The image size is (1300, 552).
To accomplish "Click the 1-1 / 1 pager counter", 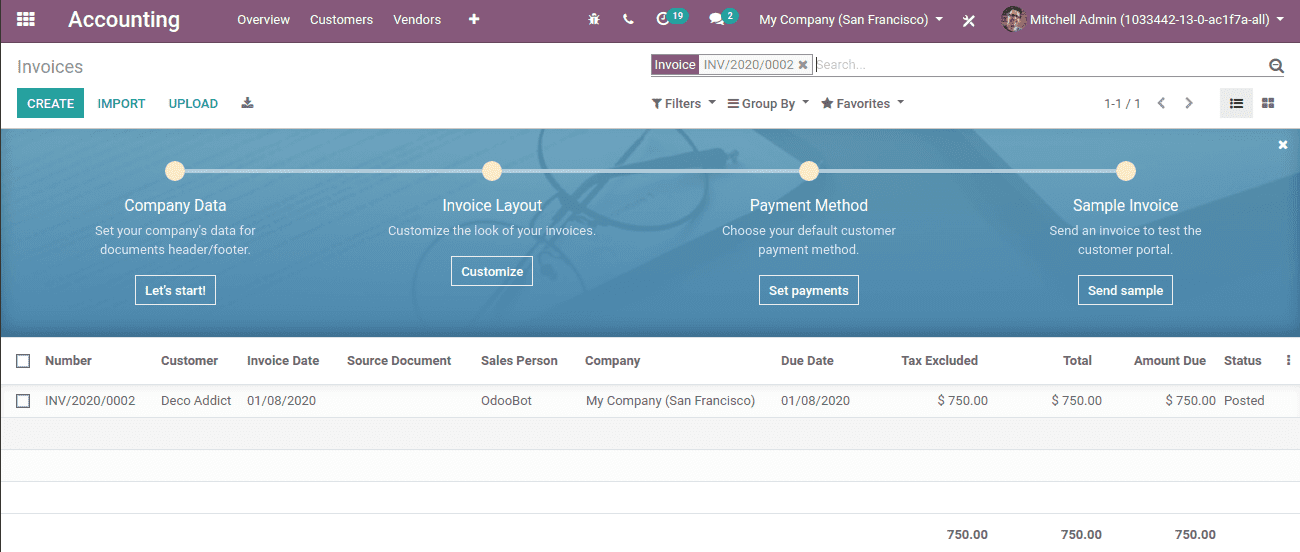I will click(x=1122, y=103).
